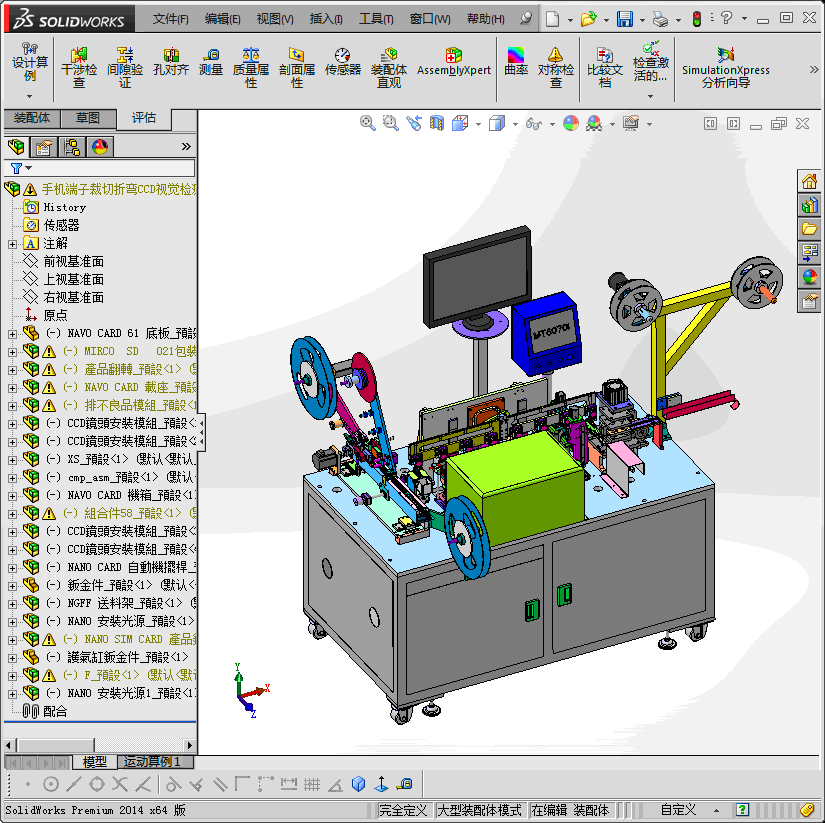Open the ConfigurationManager tab icon

pos(72,147)
